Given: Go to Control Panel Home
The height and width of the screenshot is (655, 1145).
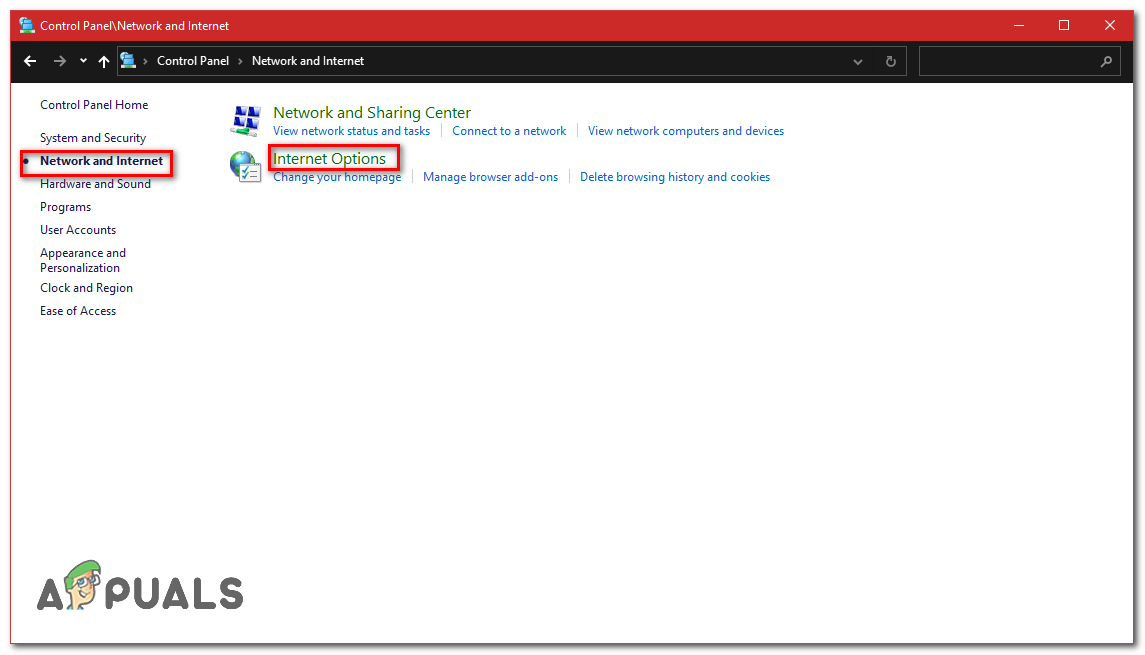Looking at the screenshot, I should point(93,104).
